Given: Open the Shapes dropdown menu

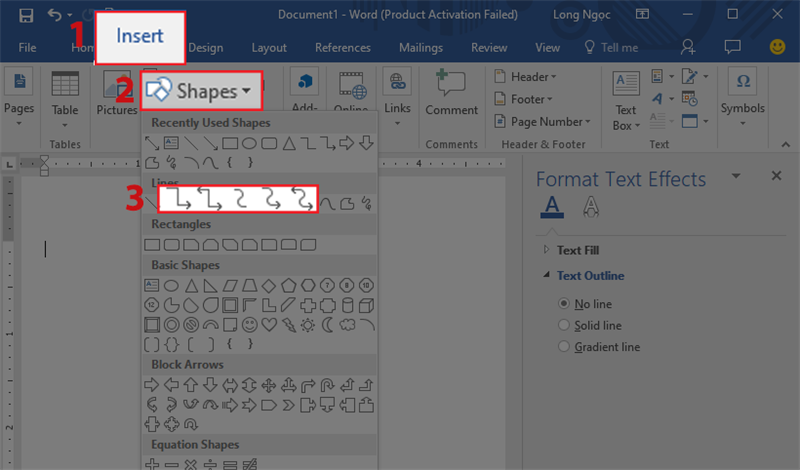Looking at the screenshot, I should click(x=204, y=91).
